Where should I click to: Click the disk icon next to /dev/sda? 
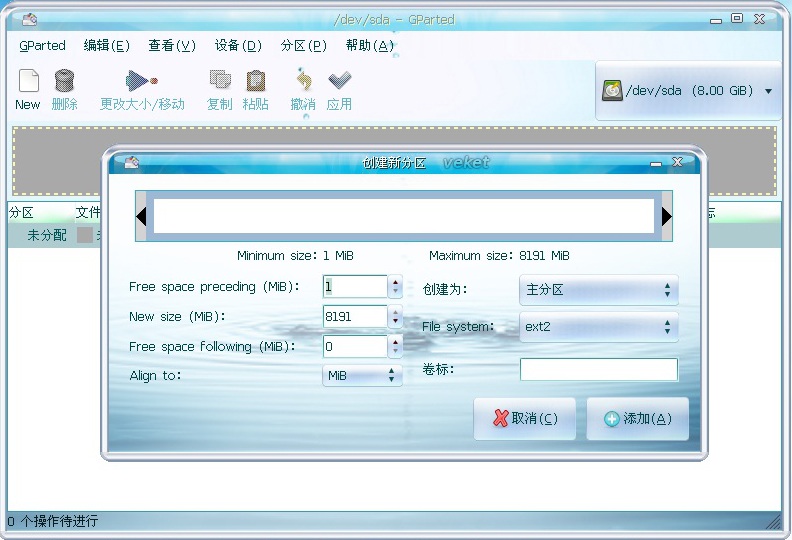[x=612, y=91]
